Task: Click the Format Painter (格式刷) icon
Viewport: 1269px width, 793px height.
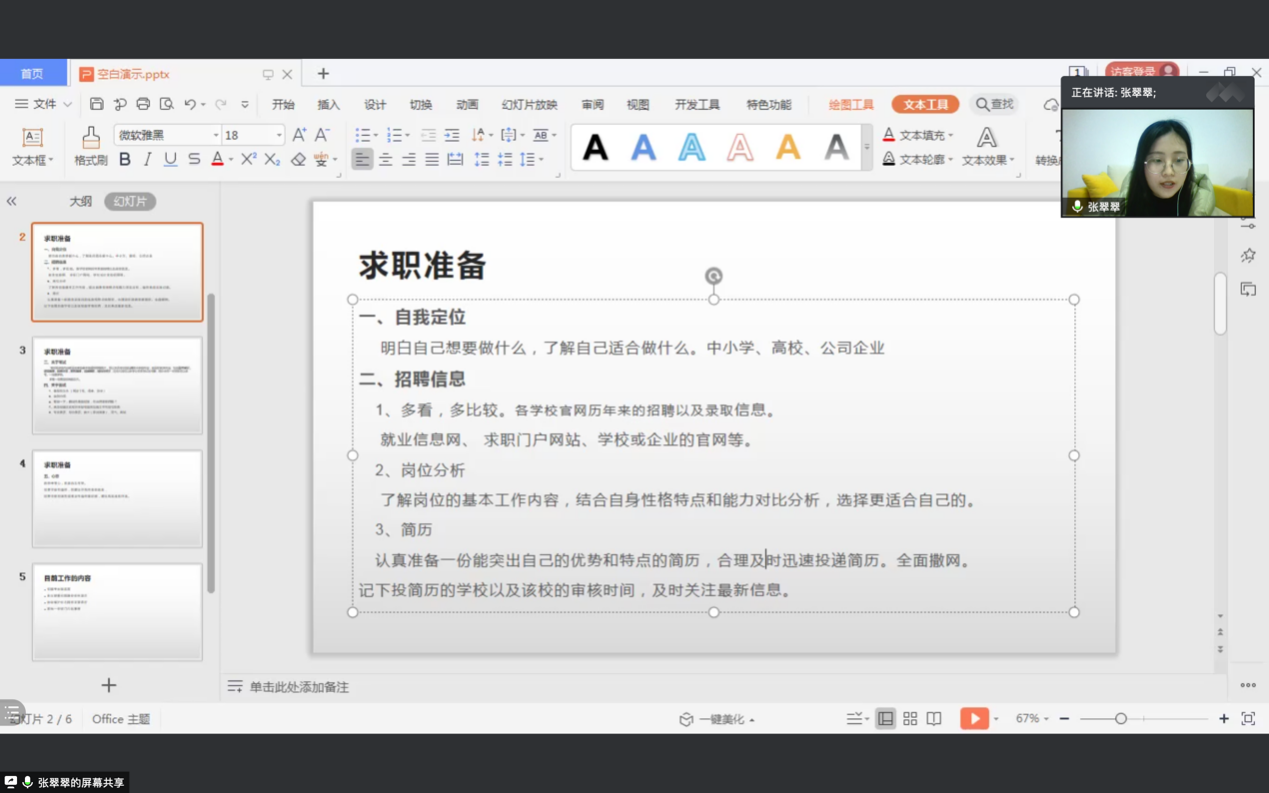Action: [90, 144]
